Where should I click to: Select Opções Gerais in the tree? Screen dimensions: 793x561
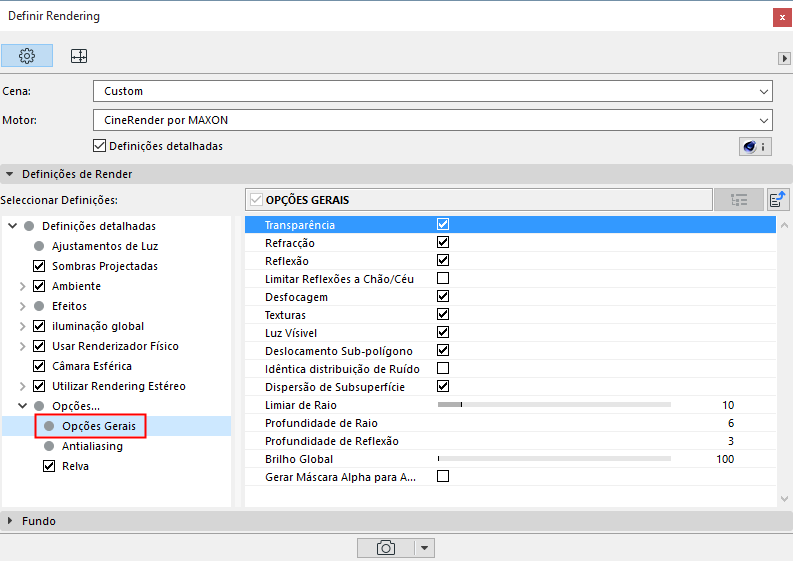click(x=99, y=426)
